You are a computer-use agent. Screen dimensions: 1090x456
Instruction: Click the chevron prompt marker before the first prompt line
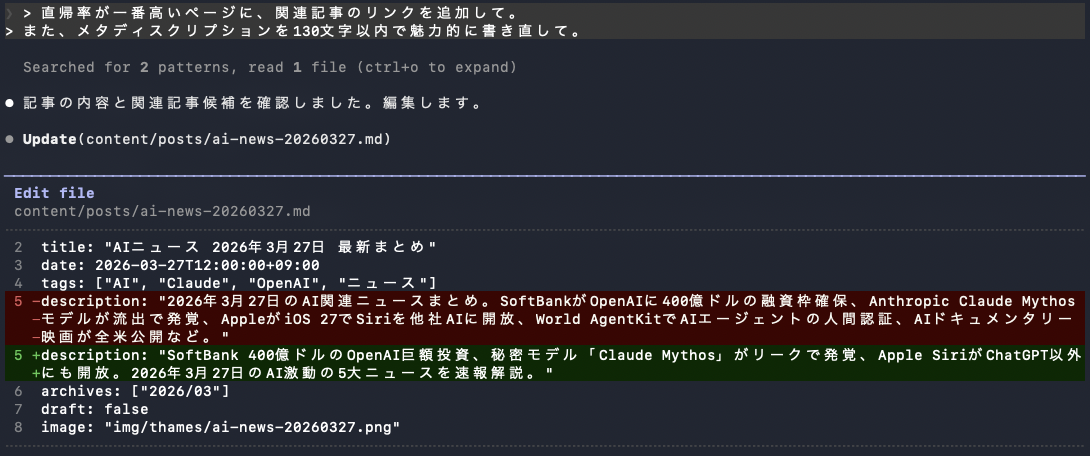(x=9, y=13)
